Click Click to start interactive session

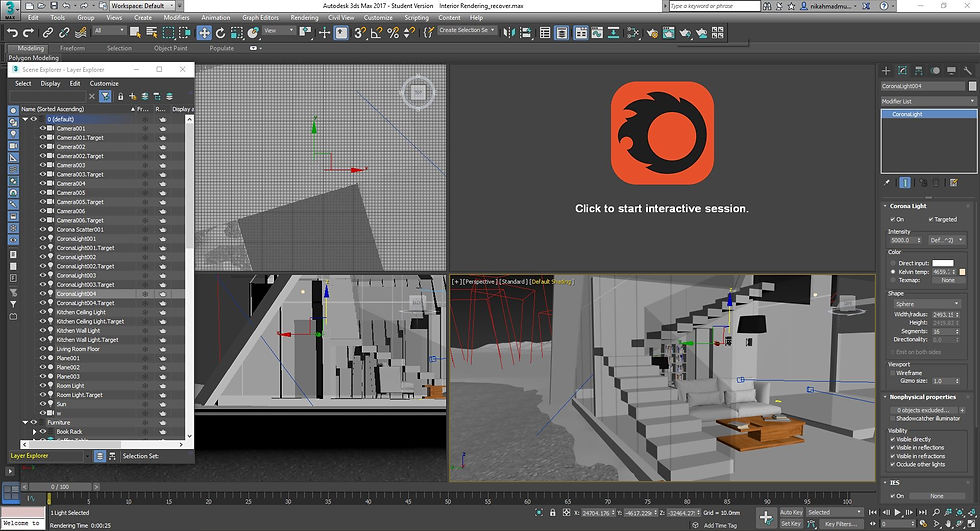click(x=662, y=209)
